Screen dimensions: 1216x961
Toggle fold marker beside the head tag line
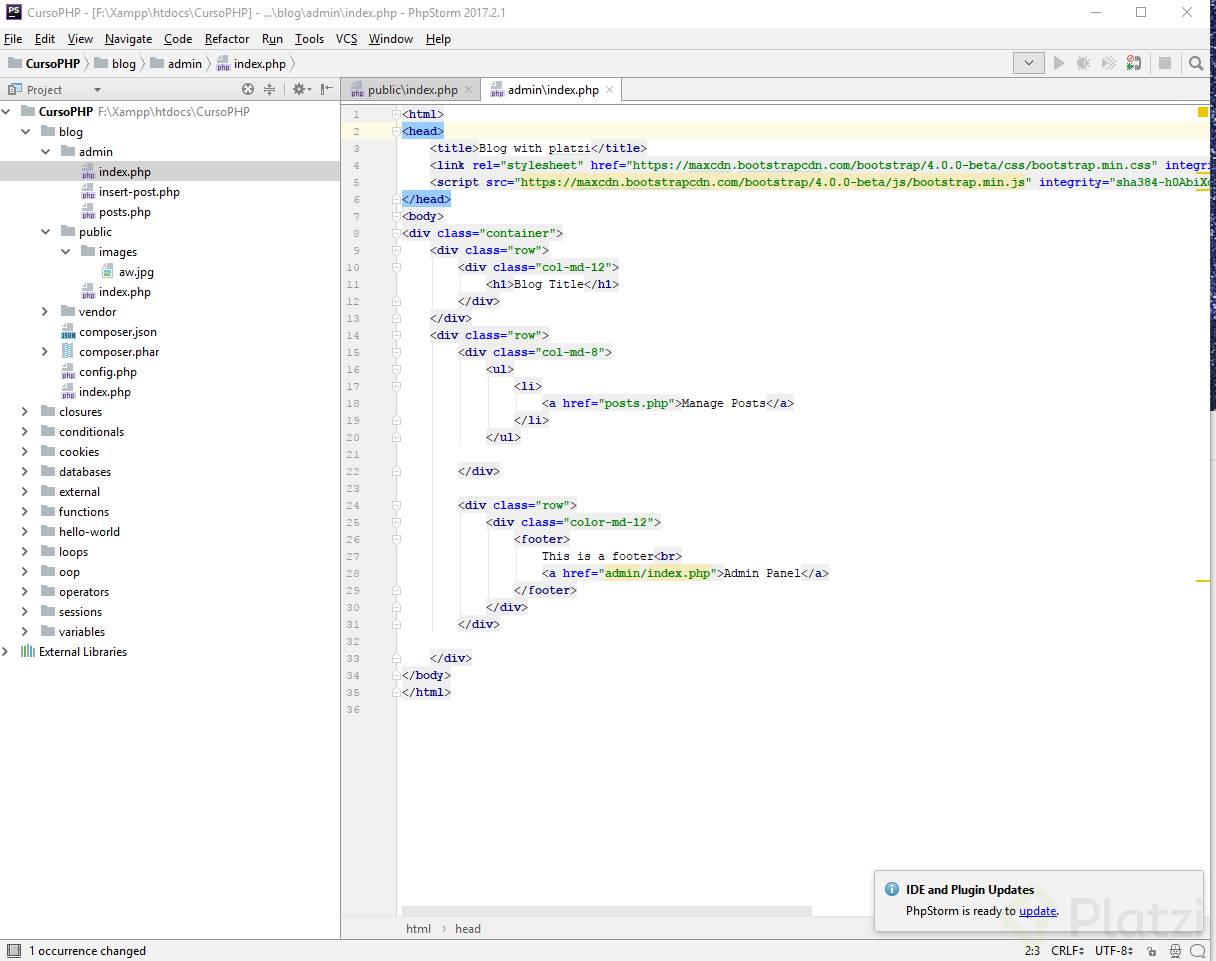396,131
